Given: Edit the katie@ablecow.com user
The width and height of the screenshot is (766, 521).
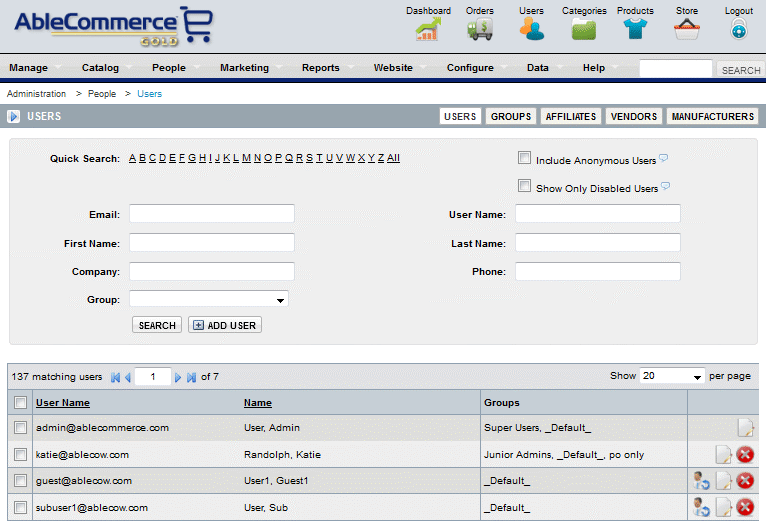Looking at the screenshot, I should click(723, 455).
